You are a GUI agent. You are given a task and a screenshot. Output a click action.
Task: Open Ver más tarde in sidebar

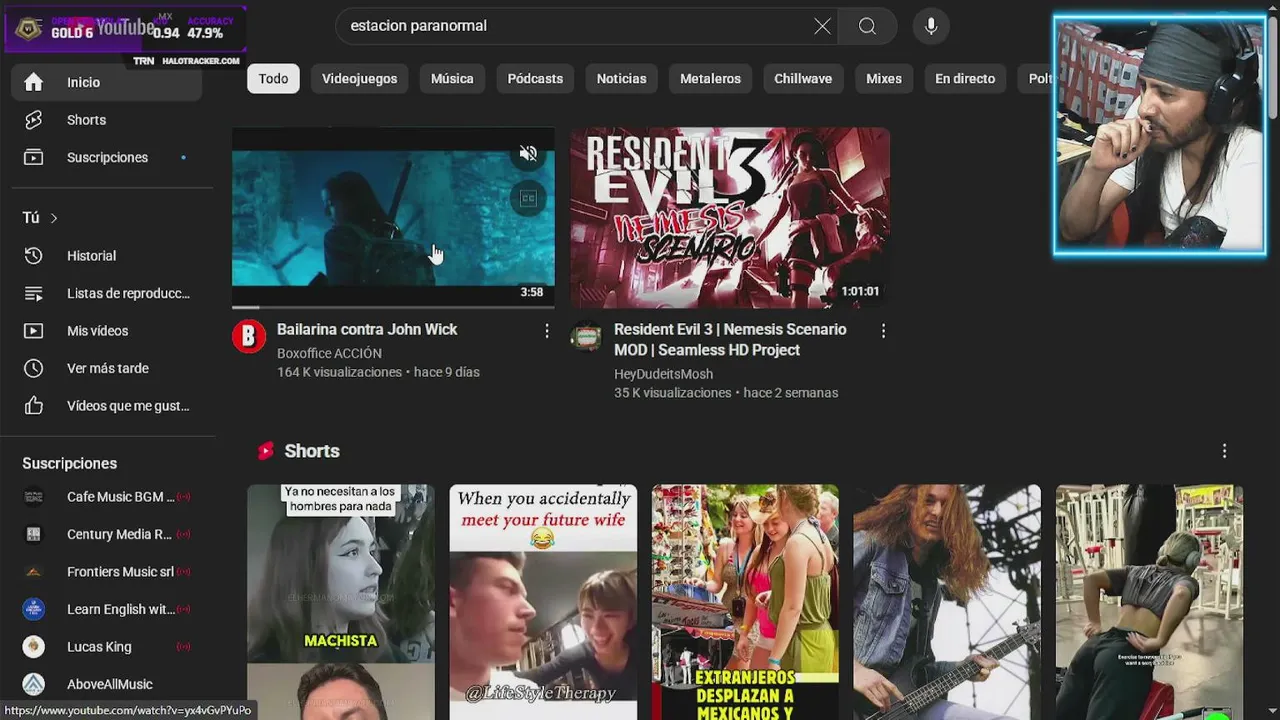pos(107,368)
